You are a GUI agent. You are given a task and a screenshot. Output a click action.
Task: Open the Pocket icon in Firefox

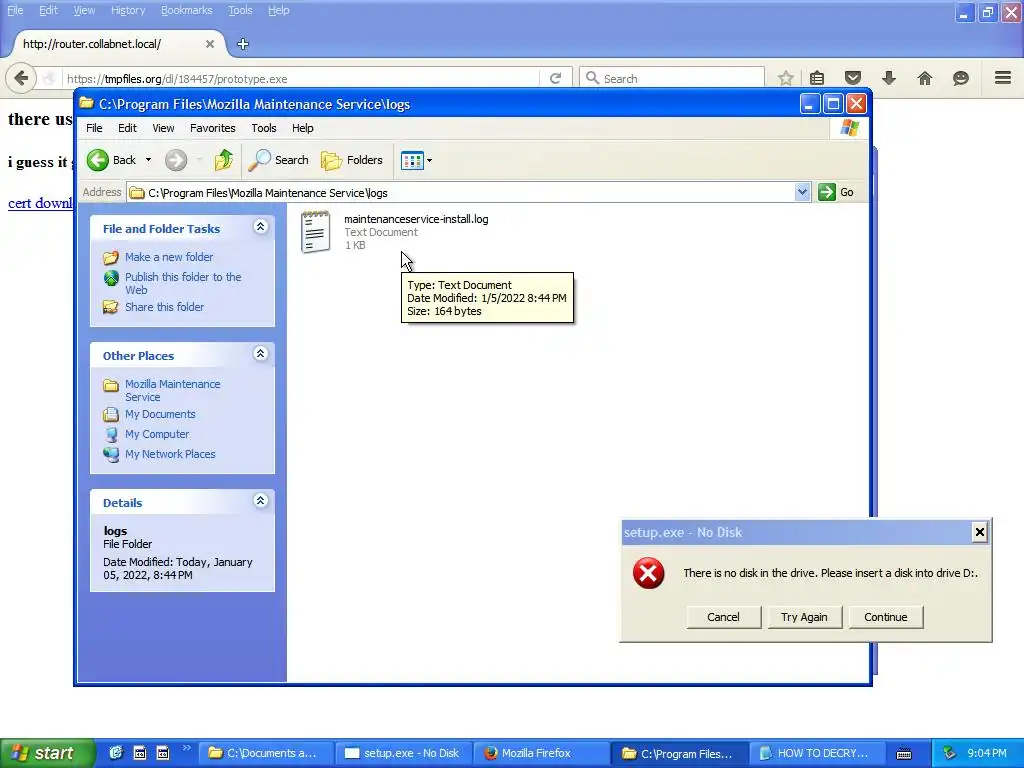[852, 78]
